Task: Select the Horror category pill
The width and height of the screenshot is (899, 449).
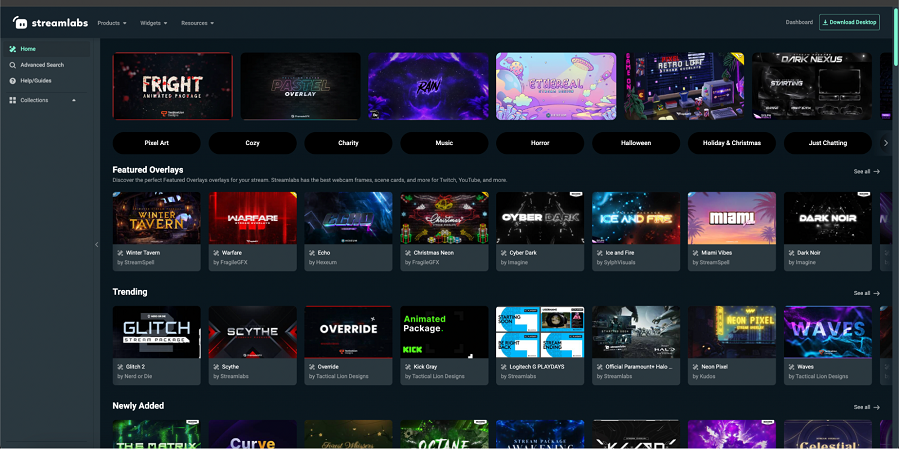Action: pyautogui.click(x=540, y=143)
